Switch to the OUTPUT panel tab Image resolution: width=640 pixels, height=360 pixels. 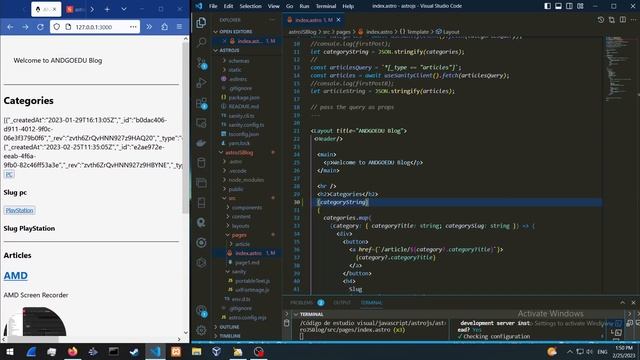(x=342, y=302)
